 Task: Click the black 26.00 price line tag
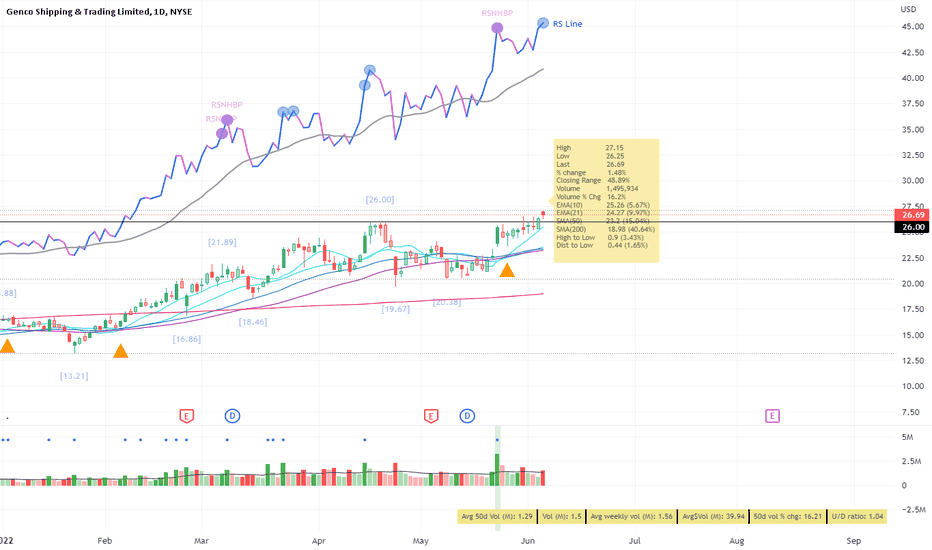913,227
